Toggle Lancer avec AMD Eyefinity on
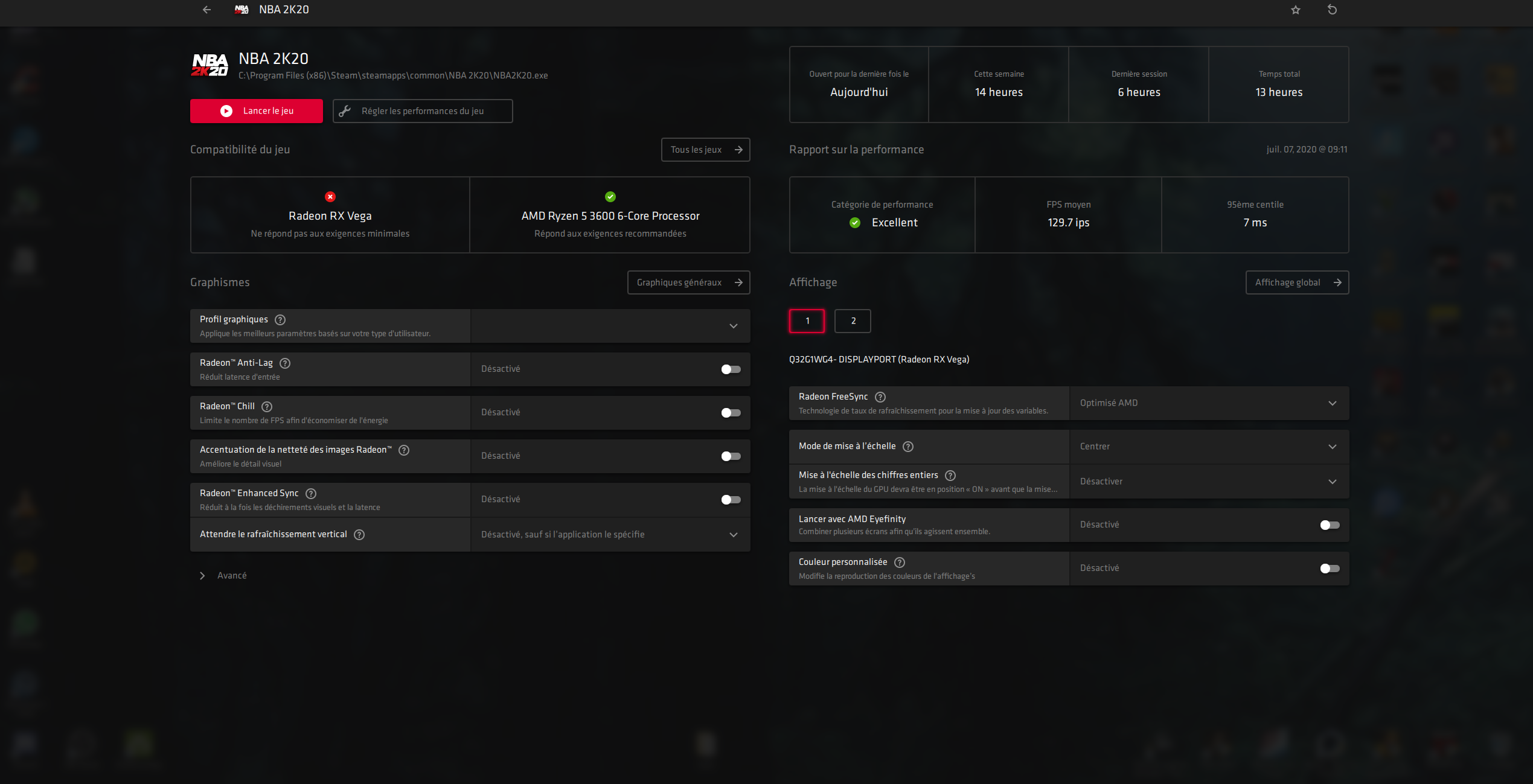 [x=1330, y=525]
